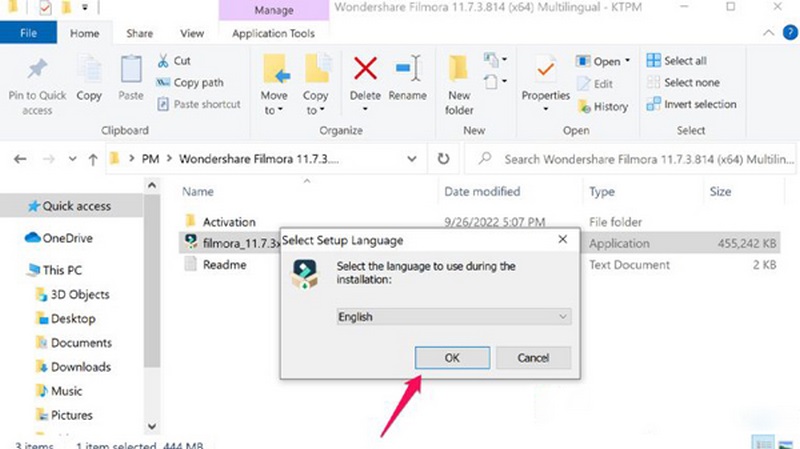Select Quick access in navigation pane
800x449 pixels.
click(x=69, y=206)
